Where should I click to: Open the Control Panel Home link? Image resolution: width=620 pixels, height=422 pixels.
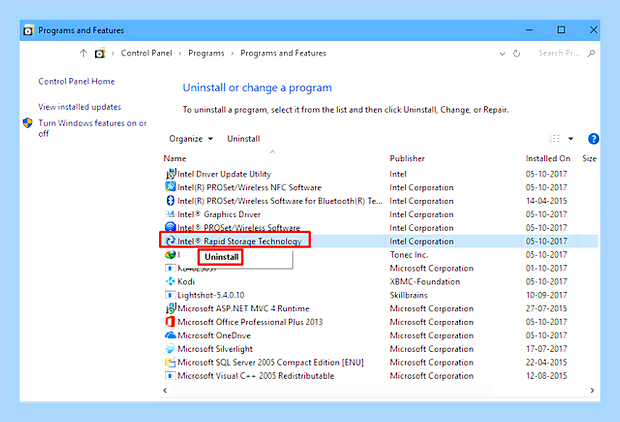[x=76, y=81]
